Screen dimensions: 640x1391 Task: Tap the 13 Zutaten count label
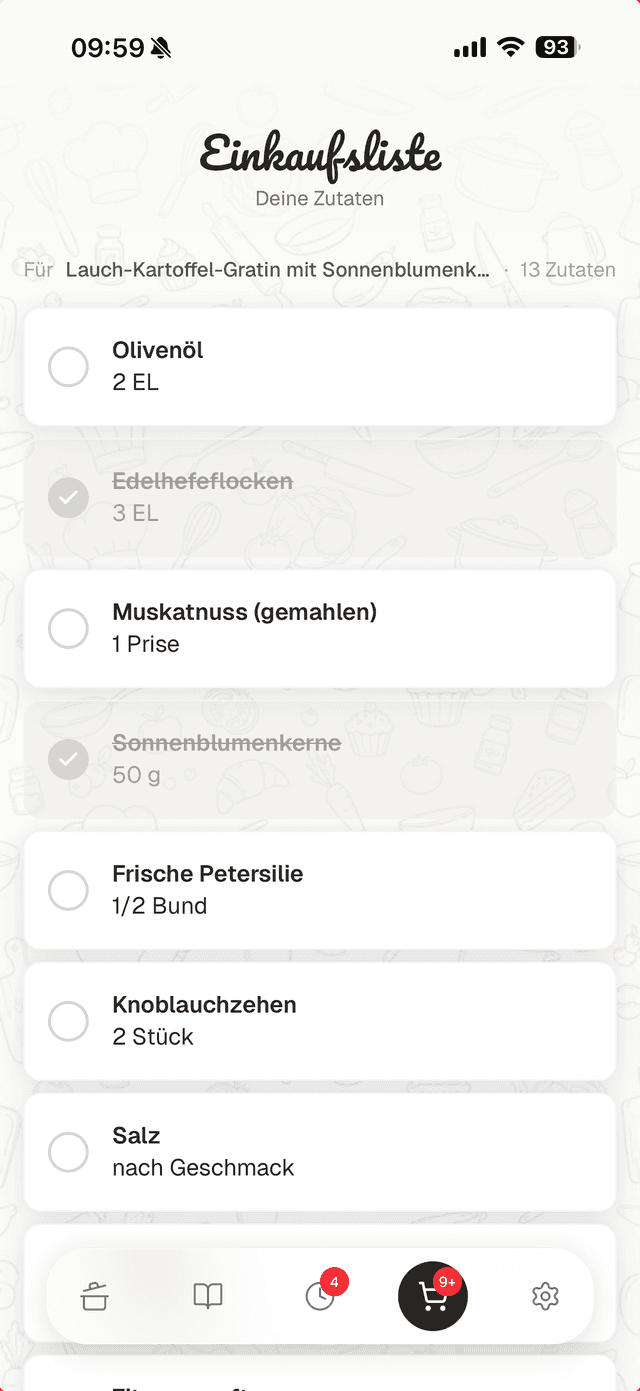click(x=567, y=269)
